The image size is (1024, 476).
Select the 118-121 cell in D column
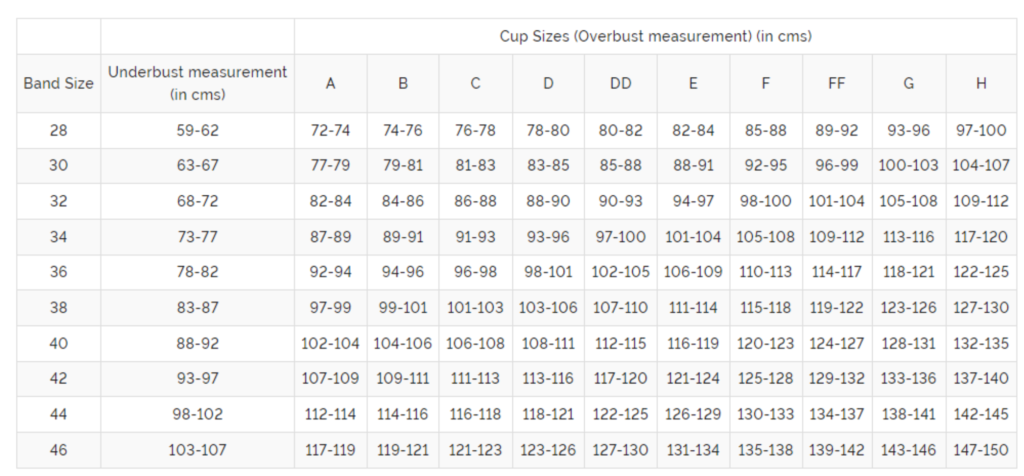click(548, 414)
